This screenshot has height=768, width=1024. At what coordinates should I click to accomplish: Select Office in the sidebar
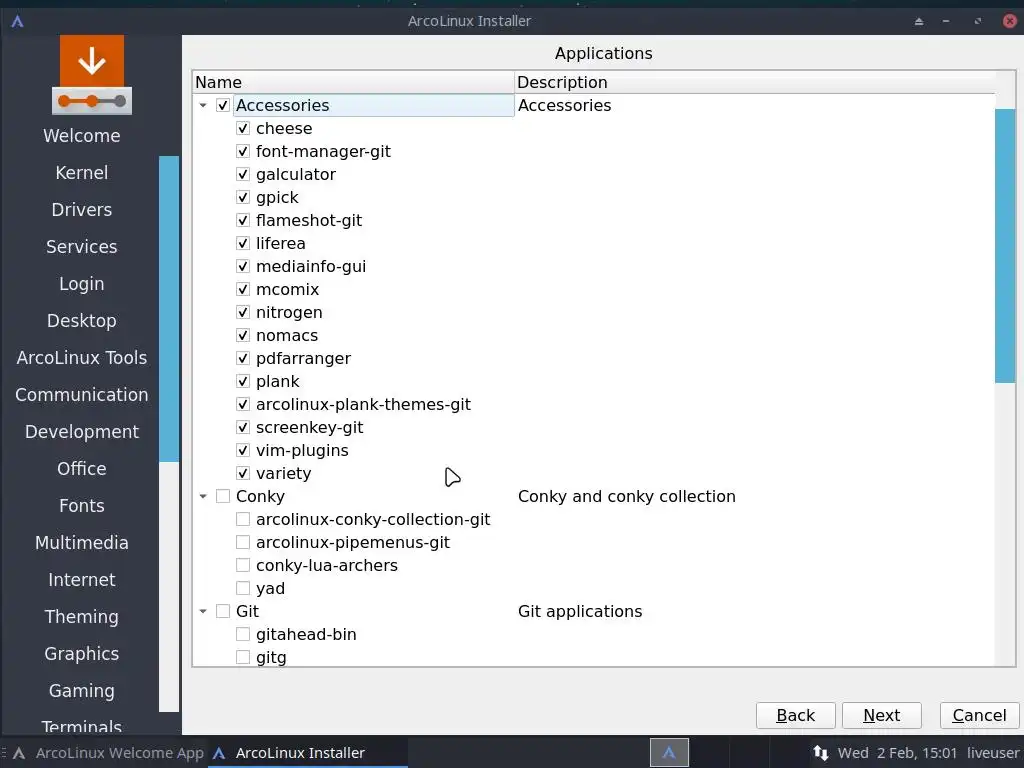(82, 469)
